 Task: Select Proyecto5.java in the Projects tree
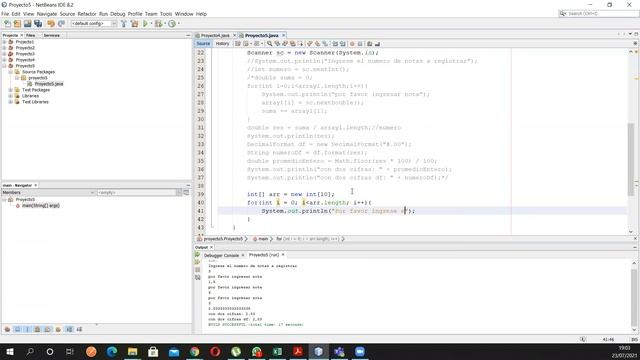pos(49,84)
